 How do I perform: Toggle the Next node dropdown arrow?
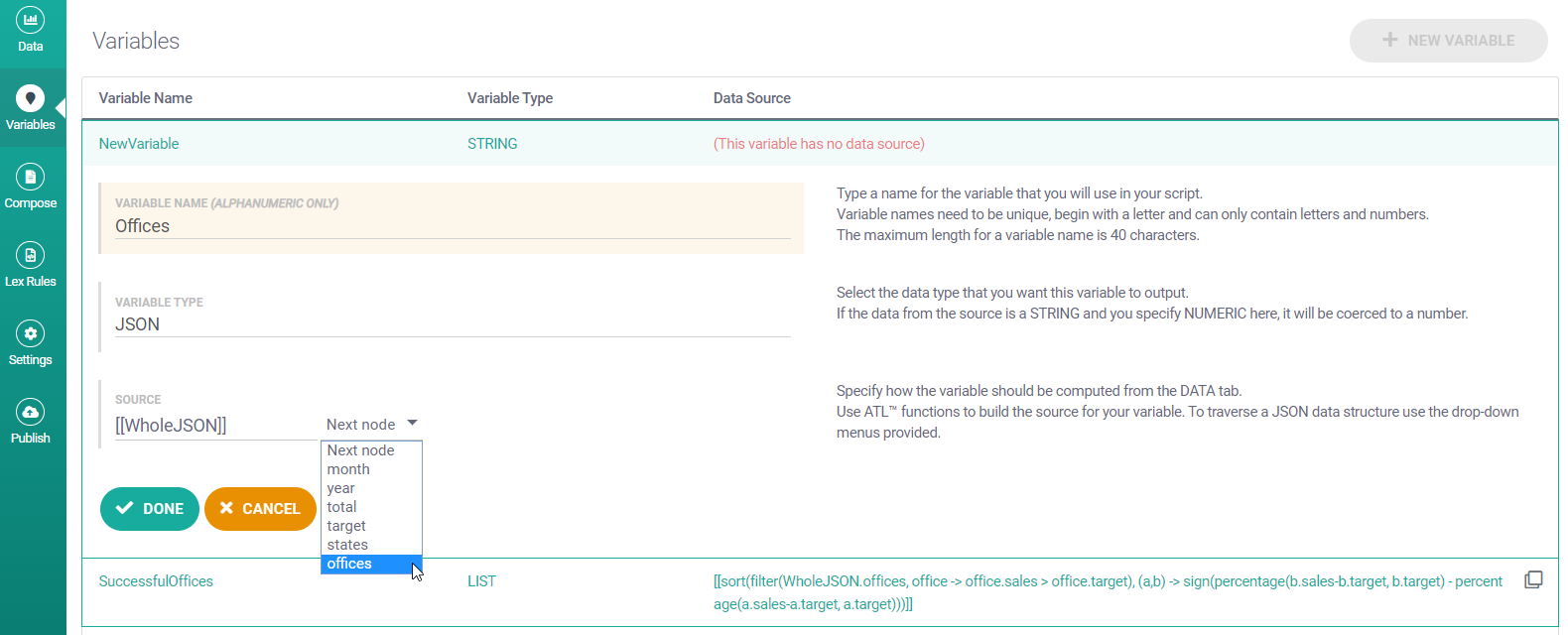point(412,424)
